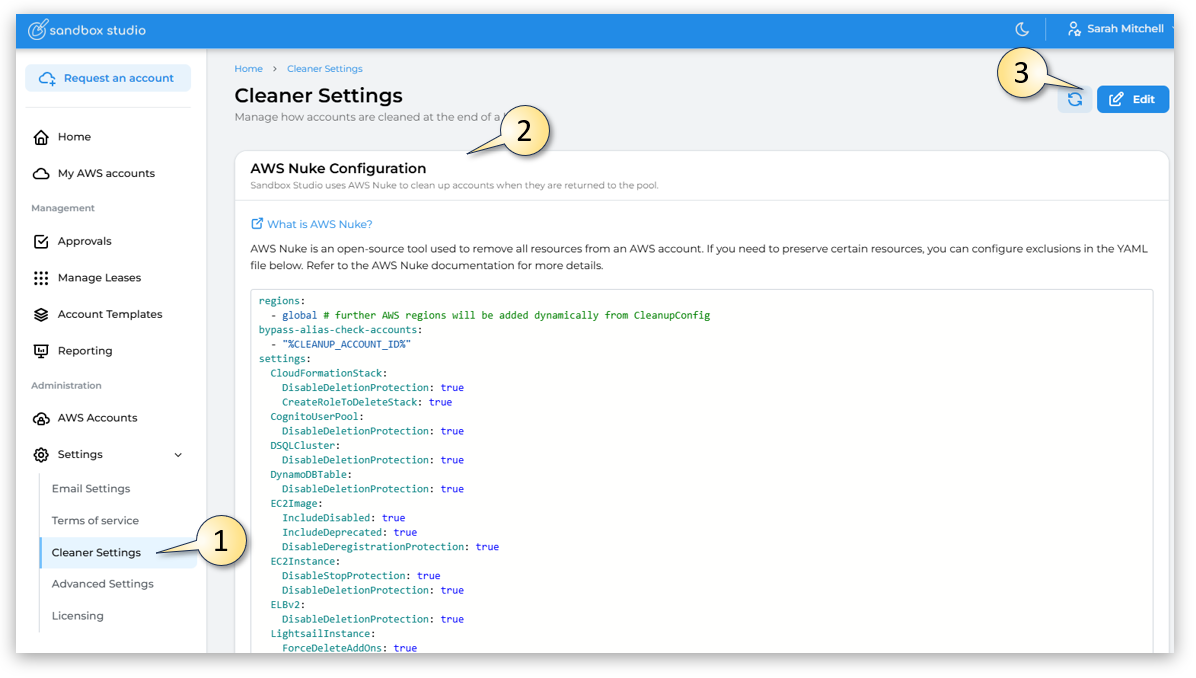The image size is (1196, 678).
Task: Click the Account Templates layers icon
Action: pyautogui.click(x=41, y=315)
